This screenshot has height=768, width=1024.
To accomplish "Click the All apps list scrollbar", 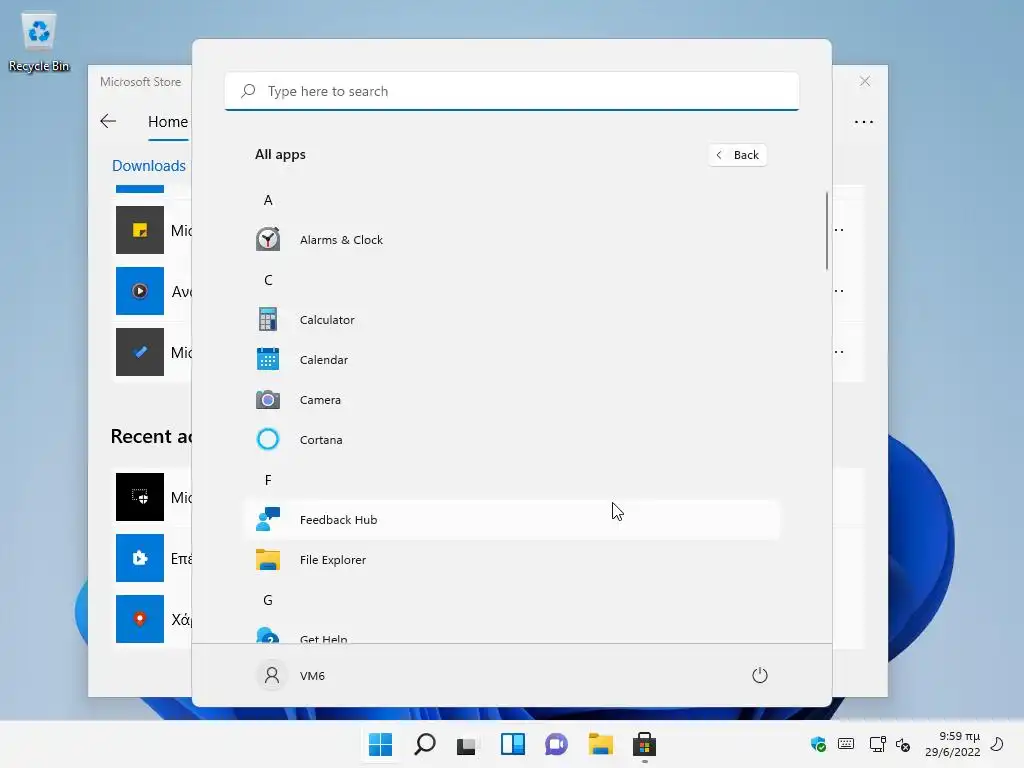I will point(827,230).
